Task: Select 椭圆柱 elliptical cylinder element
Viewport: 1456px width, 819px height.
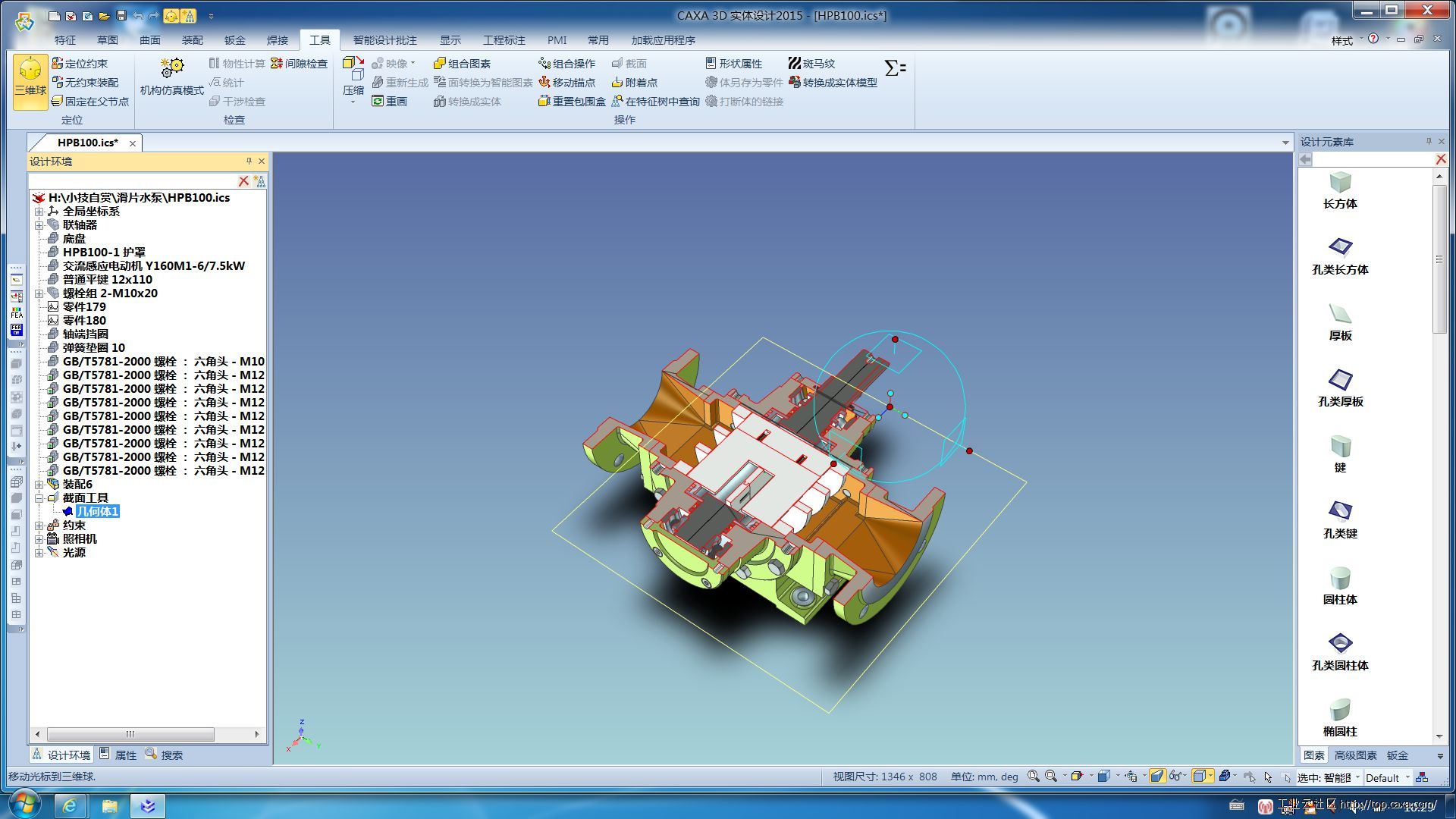Action: click(1340, 718)
